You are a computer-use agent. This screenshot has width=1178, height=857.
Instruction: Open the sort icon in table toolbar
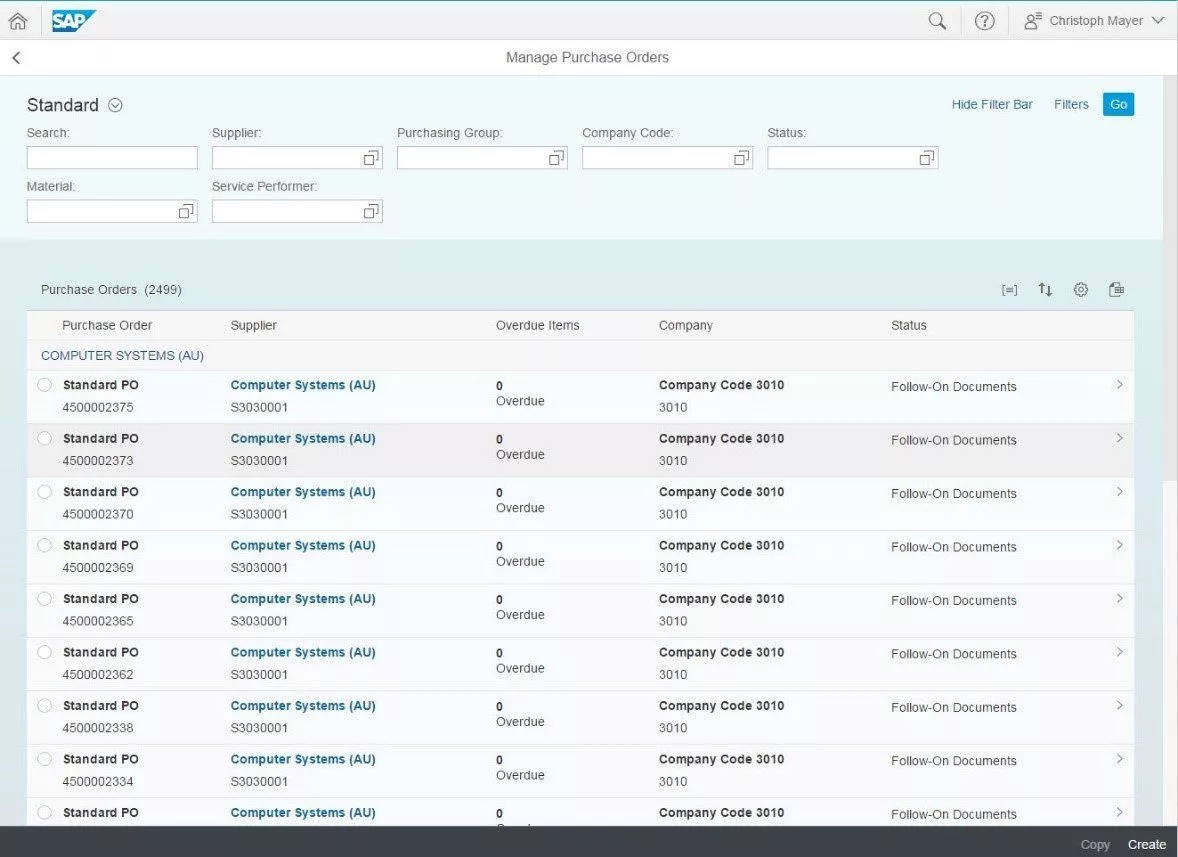tap(1045, 289)
